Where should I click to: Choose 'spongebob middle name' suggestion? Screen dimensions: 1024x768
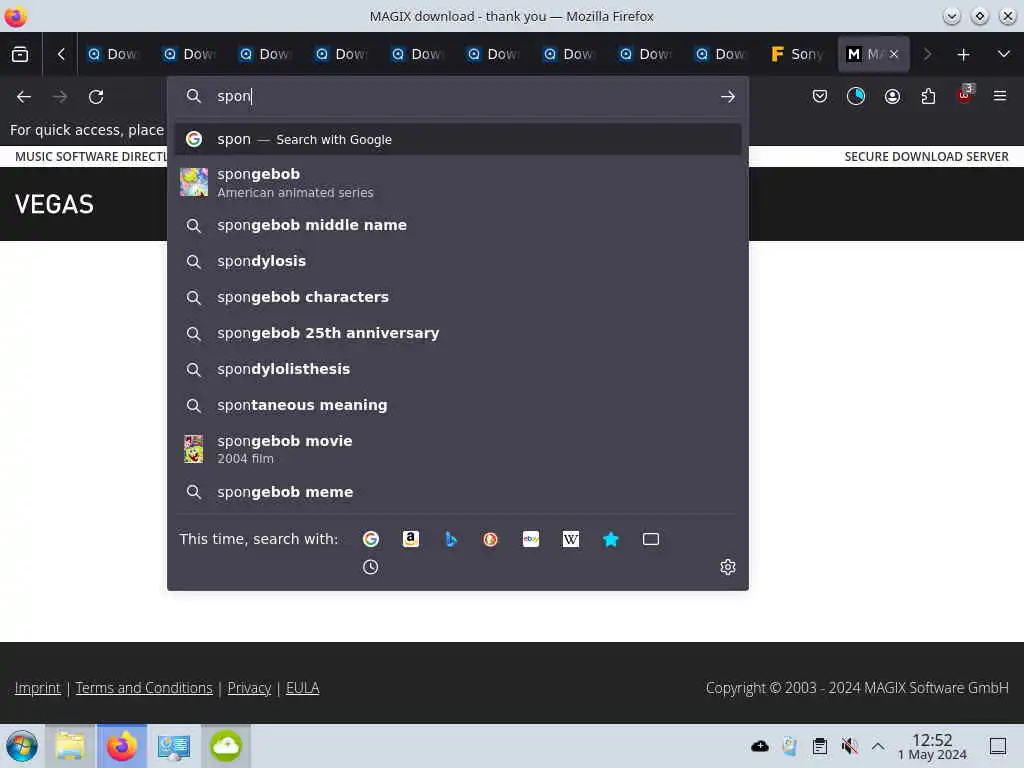[x=458, y=225]
